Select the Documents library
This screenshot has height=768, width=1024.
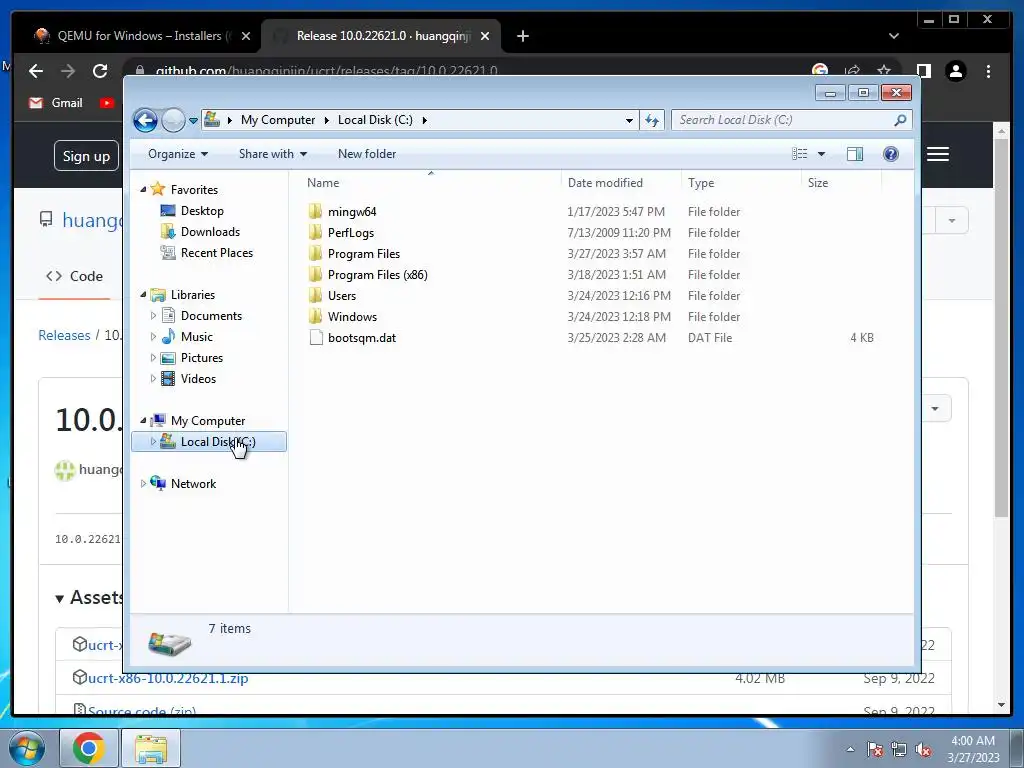point(211,315)
